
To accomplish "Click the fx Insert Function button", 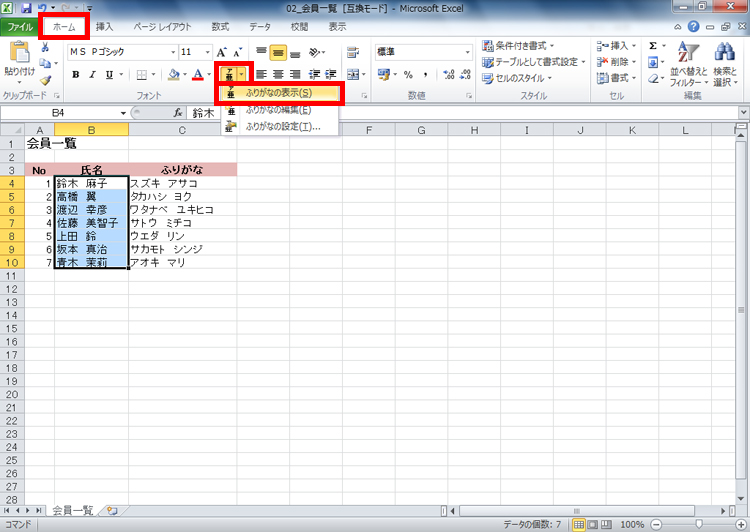I will tap(178, 113).
